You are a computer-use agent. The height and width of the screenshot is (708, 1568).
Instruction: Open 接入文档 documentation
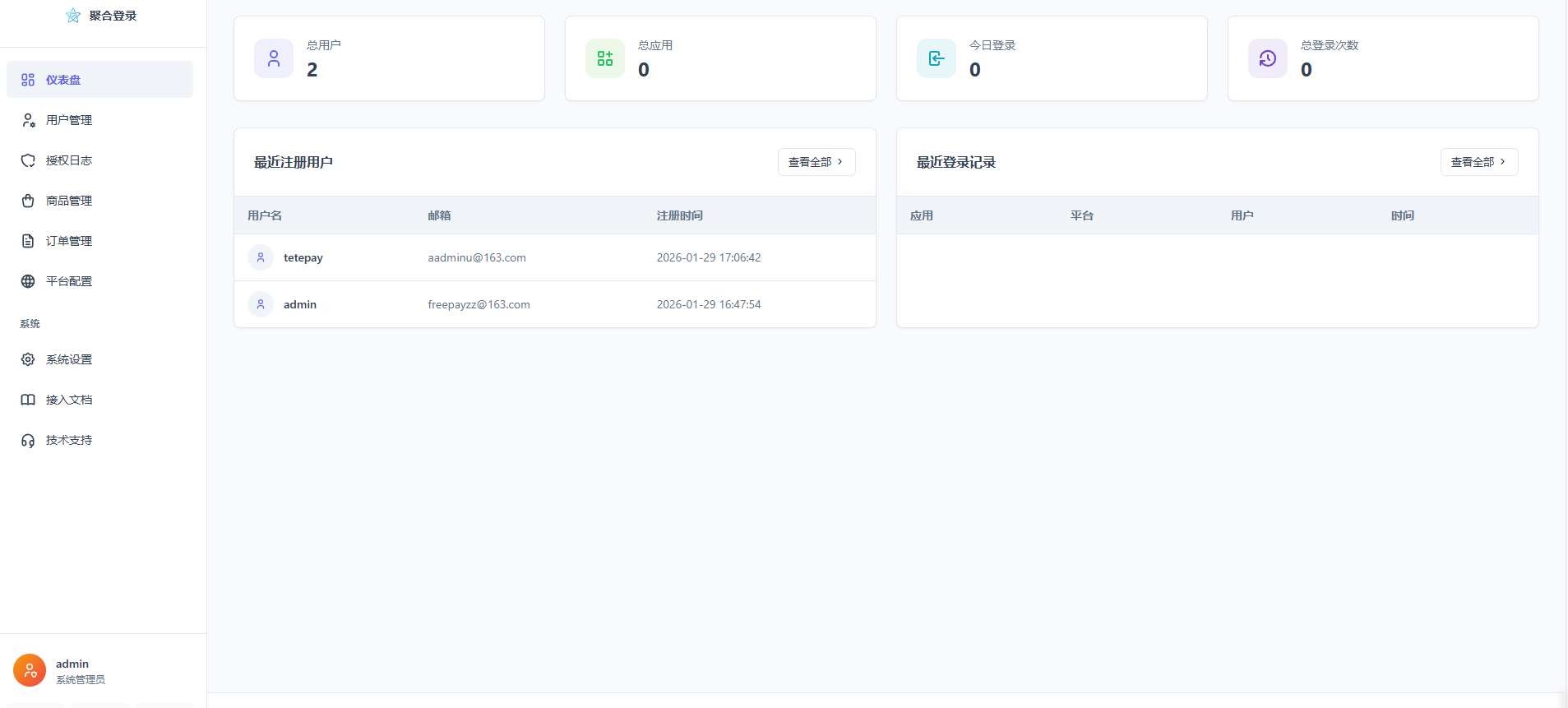[99, 400]
